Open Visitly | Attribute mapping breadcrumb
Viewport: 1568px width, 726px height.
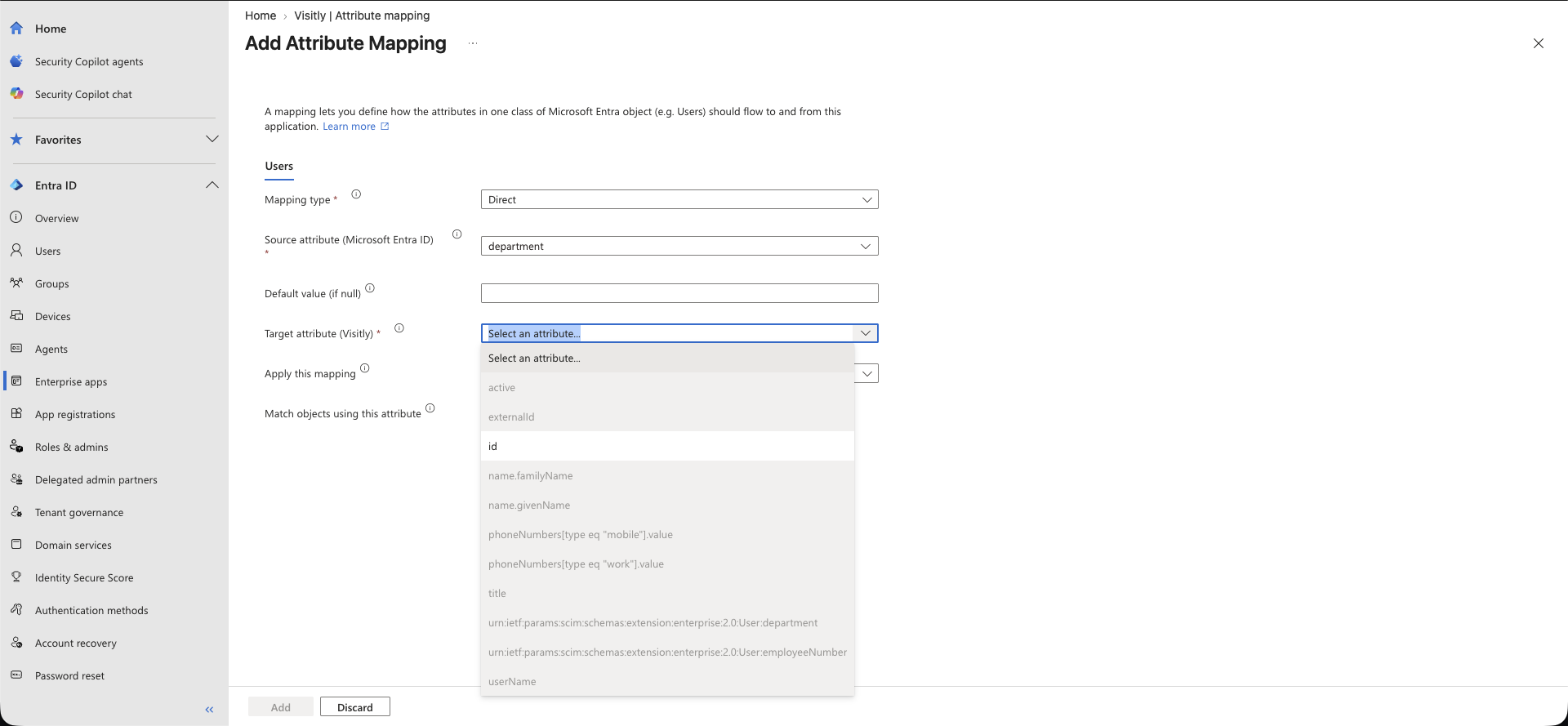coord(362,16)
